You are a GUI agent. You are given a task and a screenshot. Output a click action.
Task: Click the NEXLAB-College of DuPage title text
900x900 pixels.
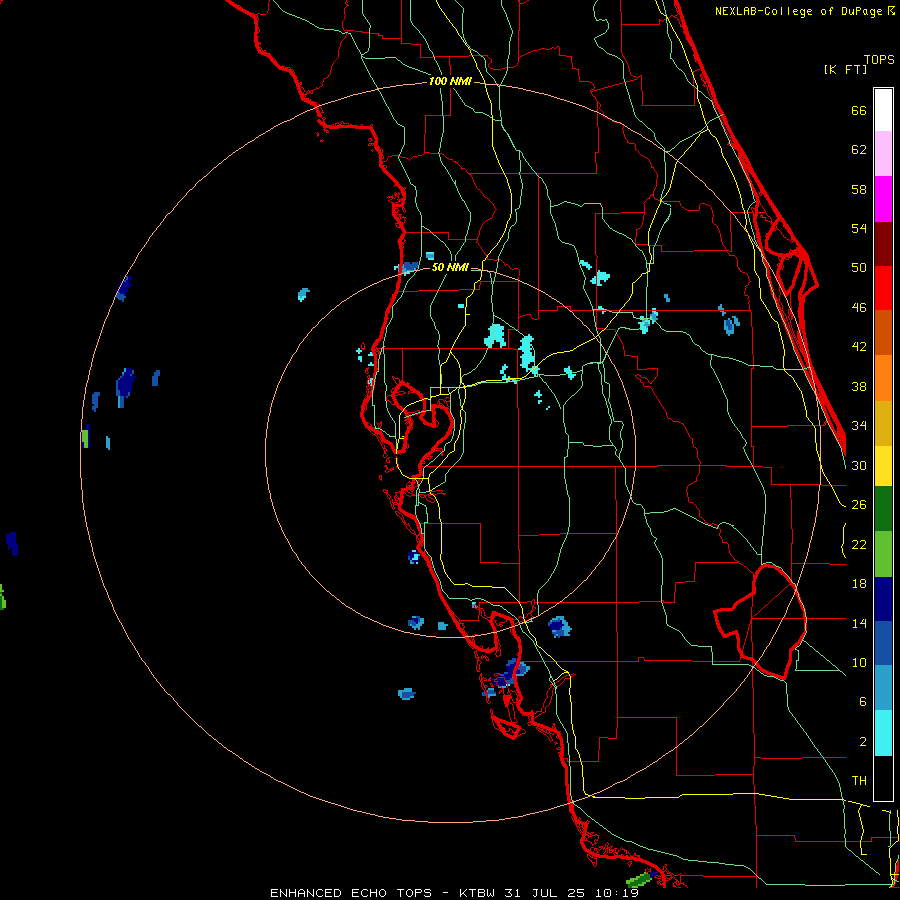click(x=804, y=11)
